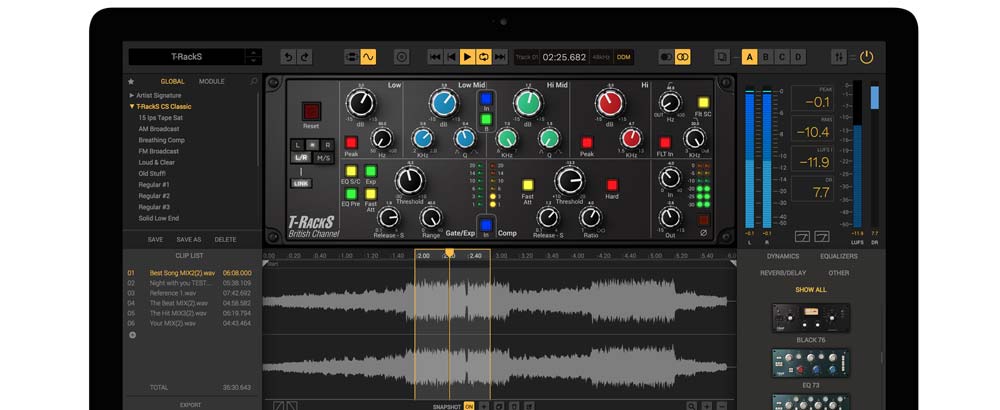Select the highlighted waveform view icon
The width and height of the screenshot is (1000, 410).
tap(368, 57)
